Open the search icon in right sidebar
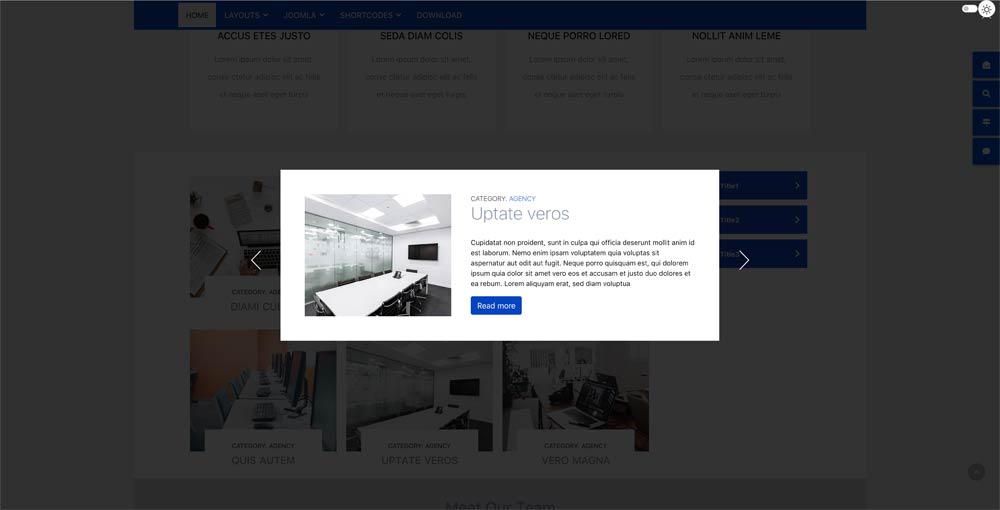Viewport: 1000px width, 510px height. (x=986, y=94)
